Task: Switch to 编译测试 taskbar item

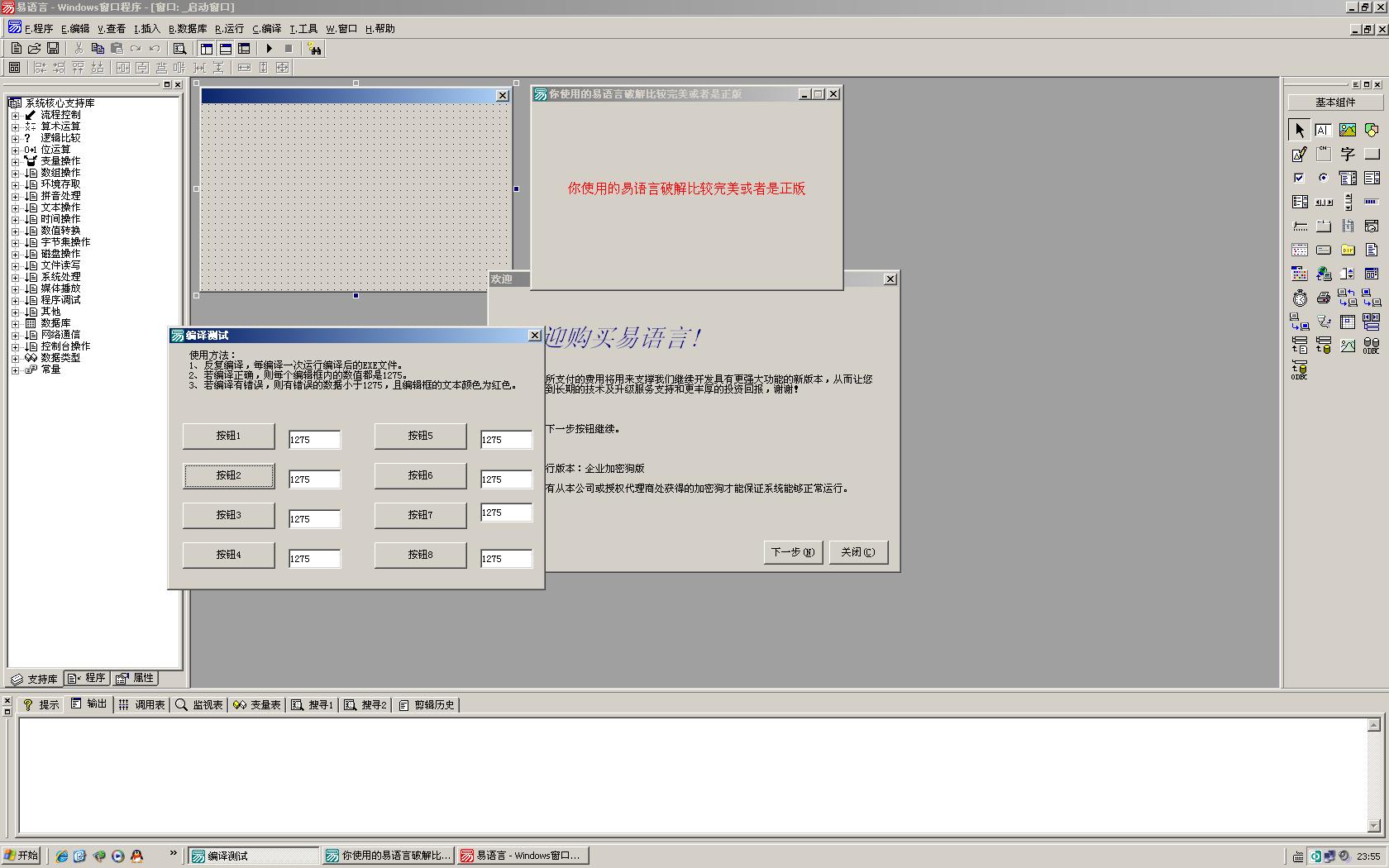Action: click(x=253, y=856)
